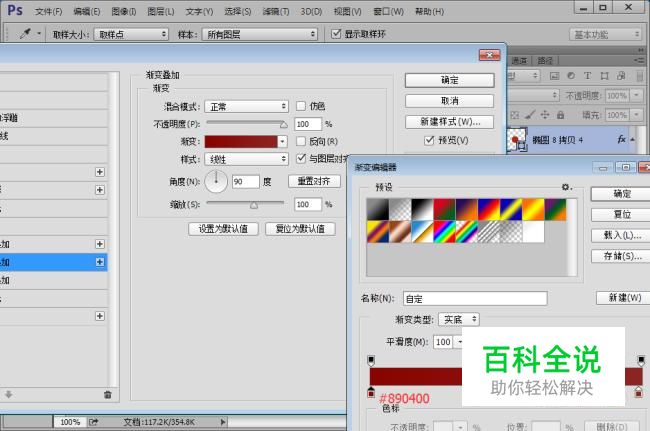This screenshot has height=431, width=650.
Task: Enable the 仿色 dither checkbox
Action: [x=301, y=106]
